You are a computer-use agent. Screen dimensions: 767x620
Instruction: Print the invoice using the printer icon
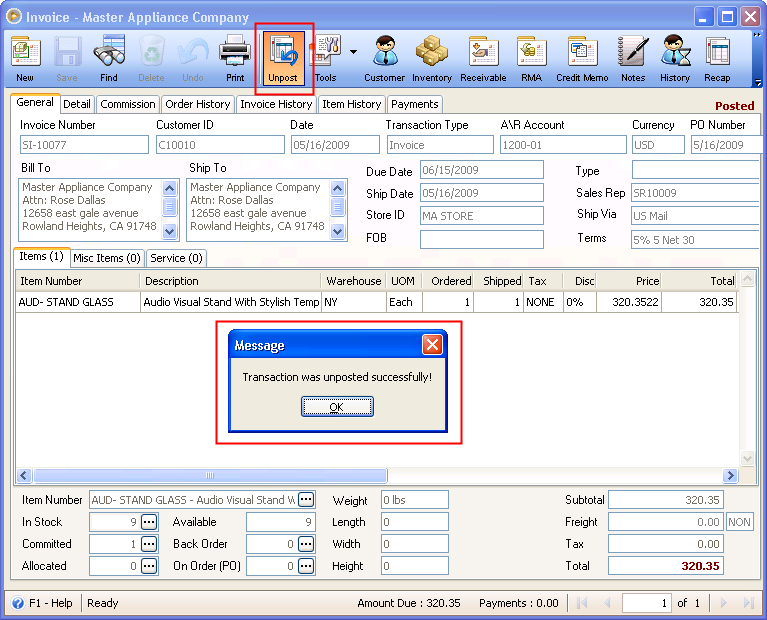[235, 58]
